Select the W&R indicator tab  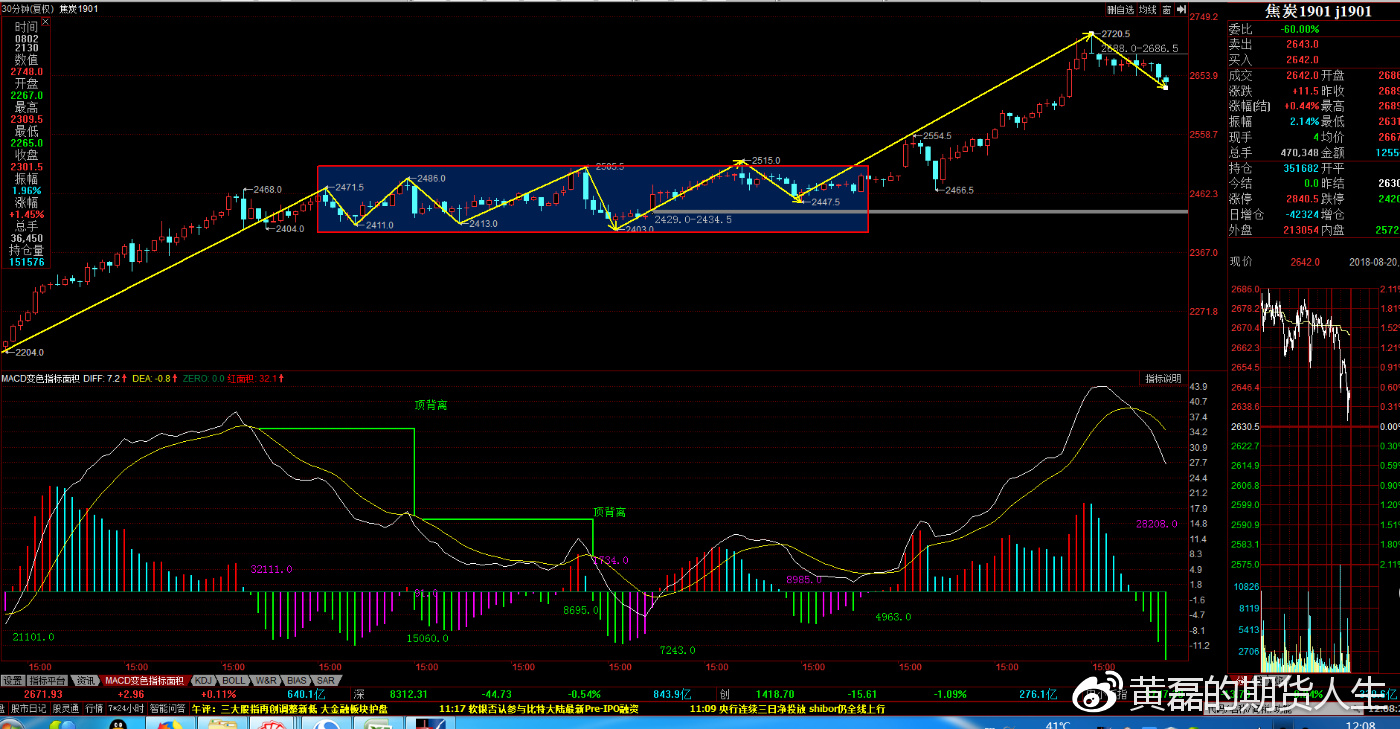click(266, 680)
